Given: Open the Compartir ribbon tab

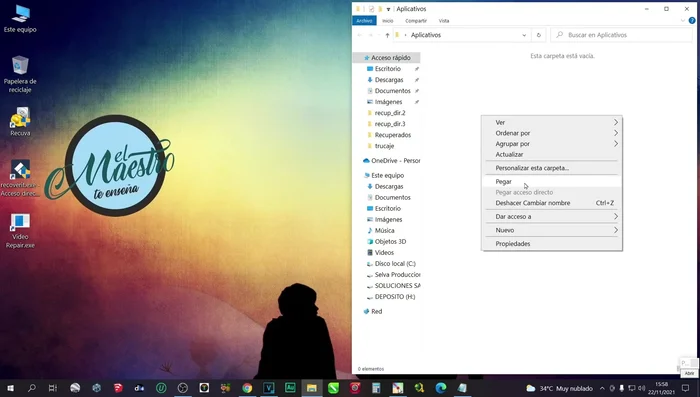Looking at the screenshot, I should pyautogui.click(x=416, y=21).
